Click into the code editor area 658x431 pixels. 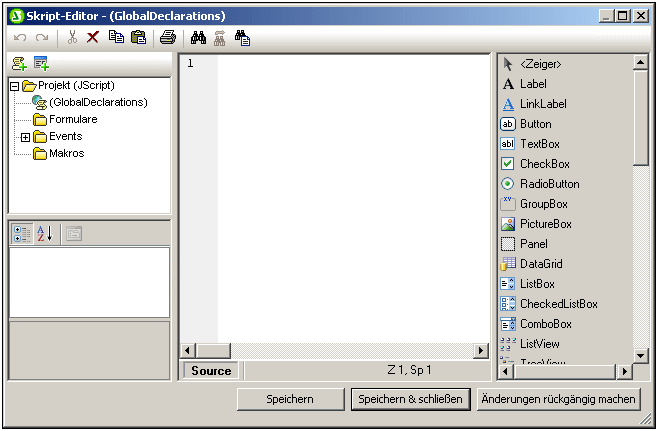[x=353, y=199]
